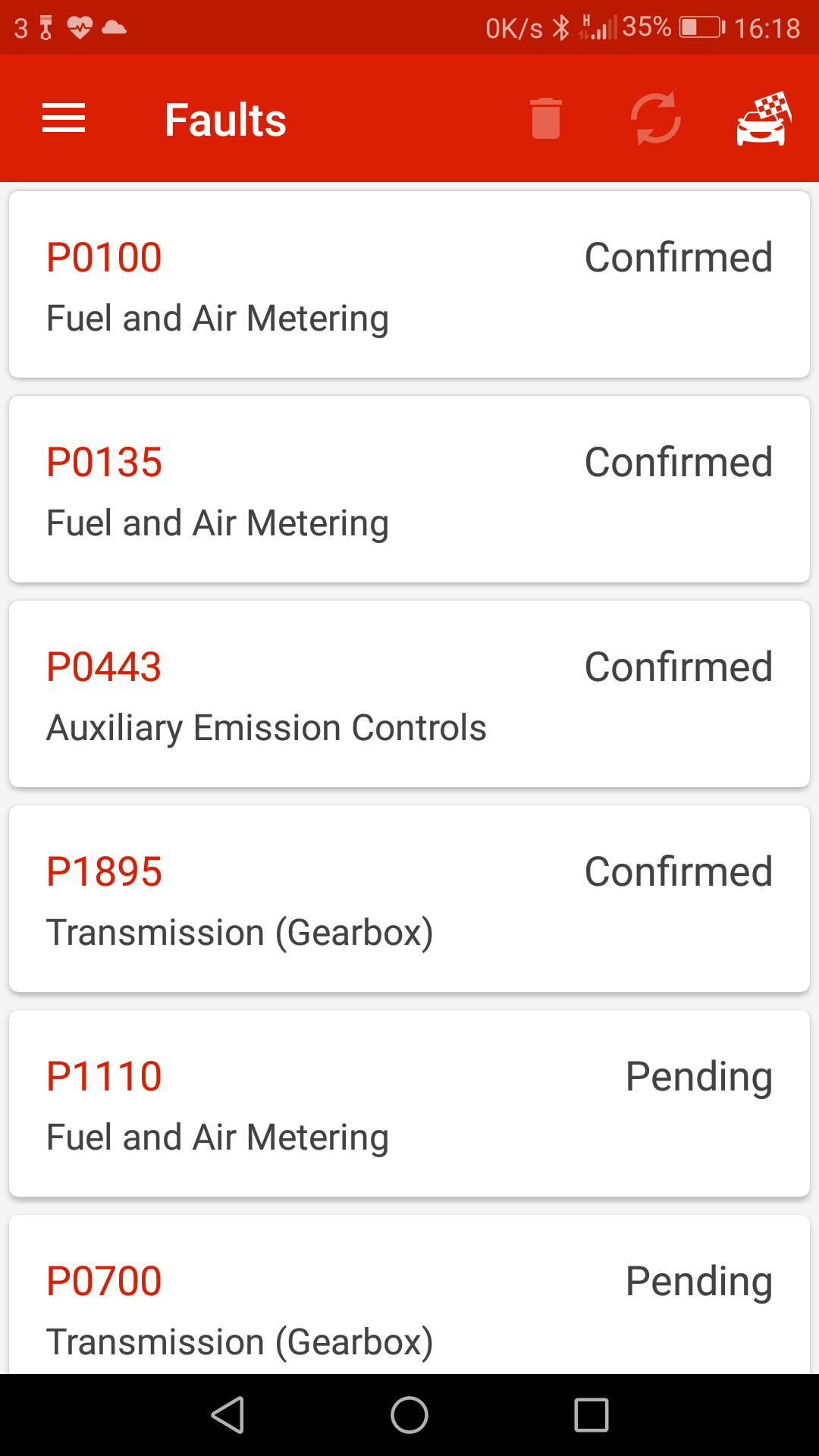Tap the heart-rate notification icon
The image size is (819, 1456).
pyautogui.click(x=79, y=28)
